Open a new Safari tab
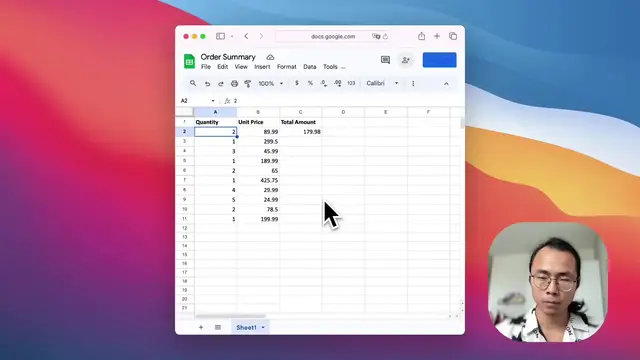 click(437, 36)
